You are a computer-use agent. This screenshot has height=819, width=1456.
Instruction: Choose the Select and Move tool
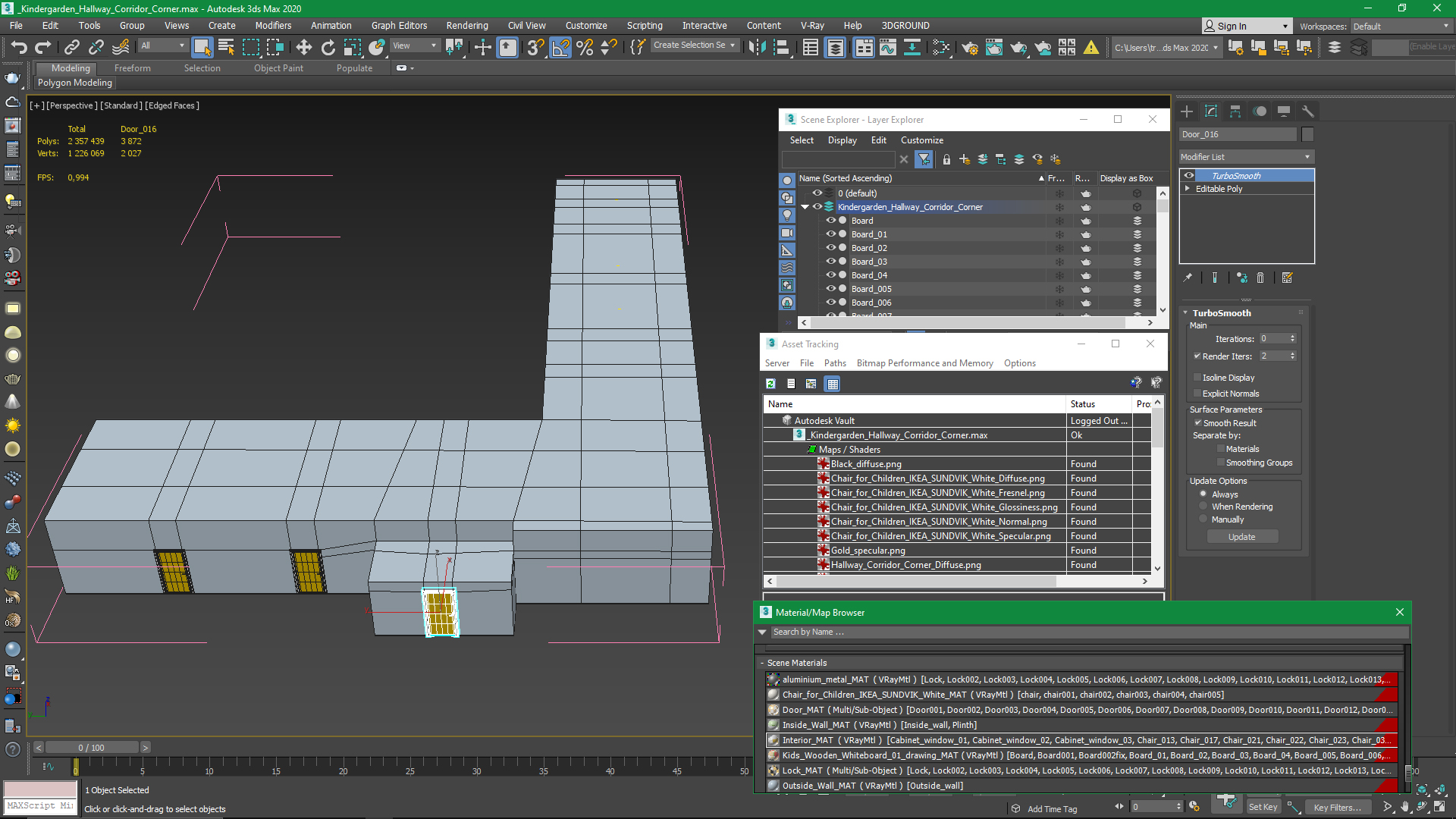pyautogui.click(x=303, y=47)
